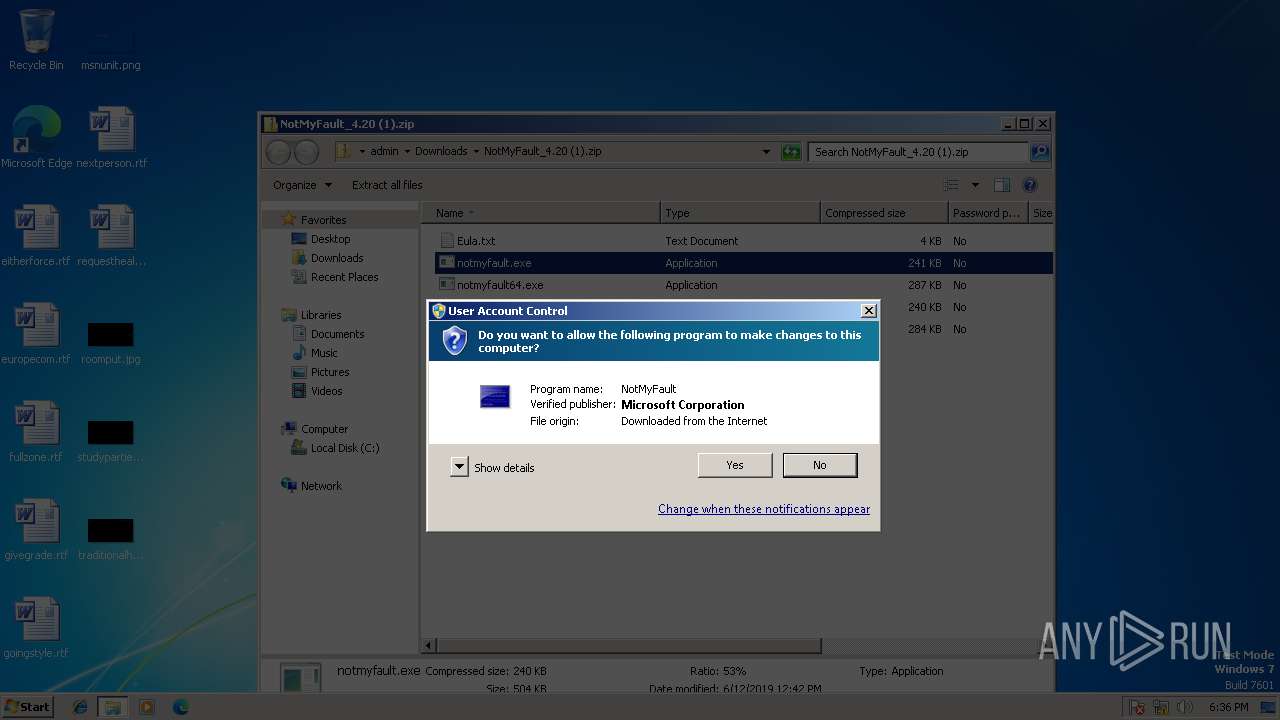Screen dimensions: 1280x720
Task: Select the europecom.rtf desktop file
Action: tap(36, 334)
